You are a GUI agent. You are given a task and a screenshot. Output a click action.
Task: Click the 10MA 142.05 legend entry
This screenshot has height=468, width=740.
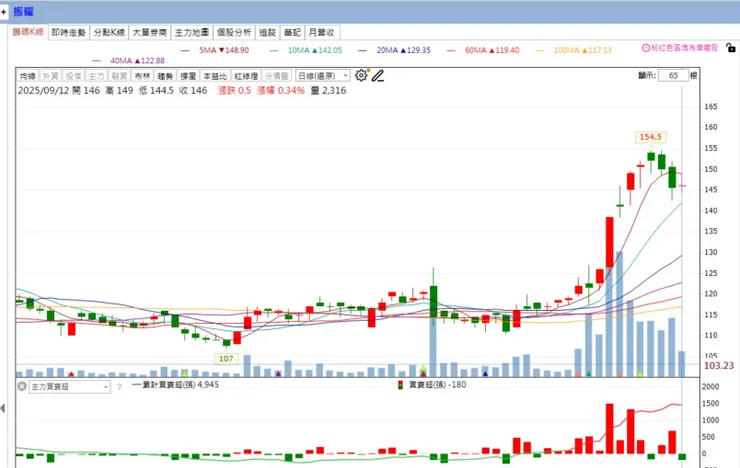click(x=306, y=50)
